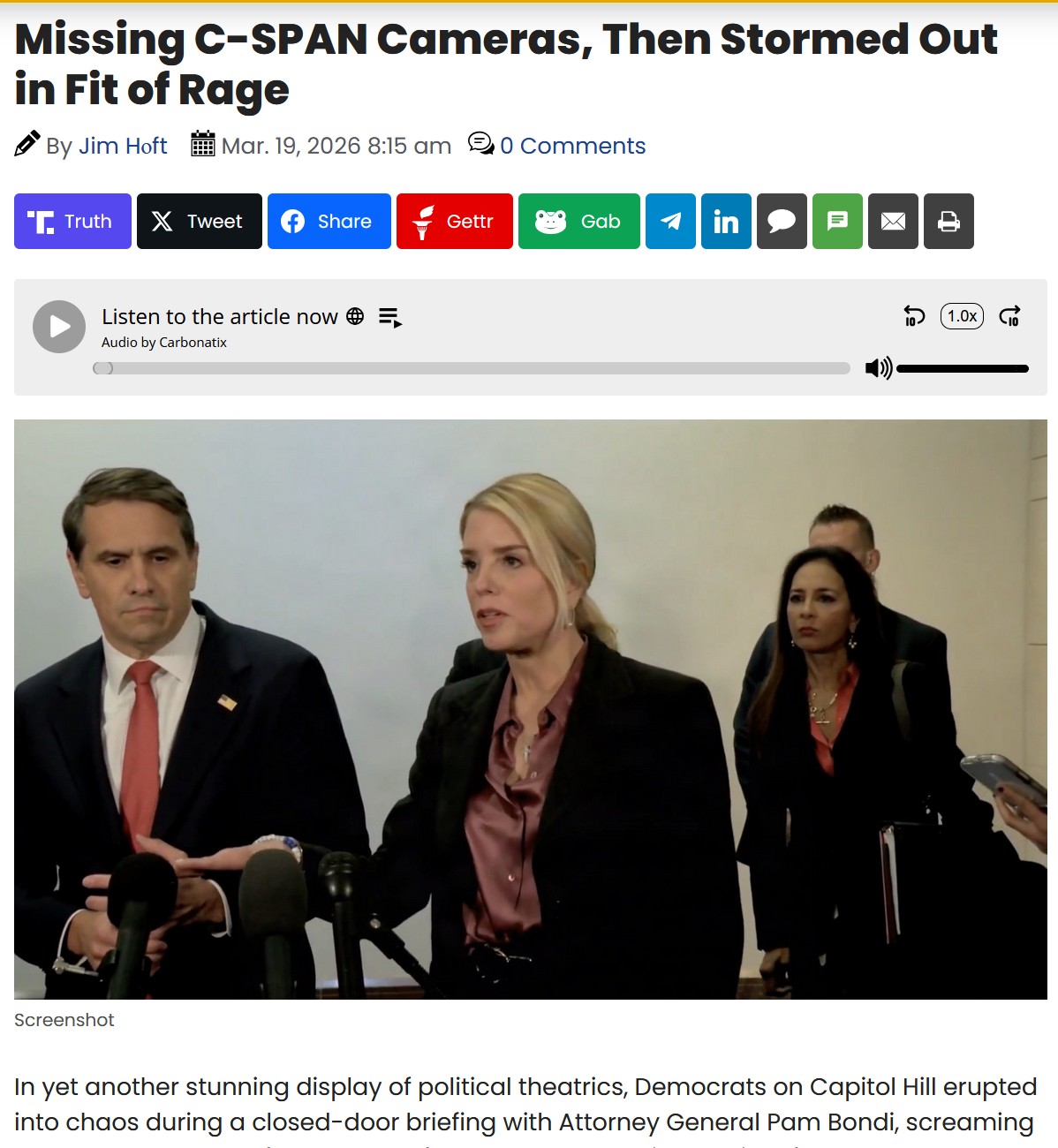Share the article on LinkedIn
1058x1148 pixels.
[726, 221]
